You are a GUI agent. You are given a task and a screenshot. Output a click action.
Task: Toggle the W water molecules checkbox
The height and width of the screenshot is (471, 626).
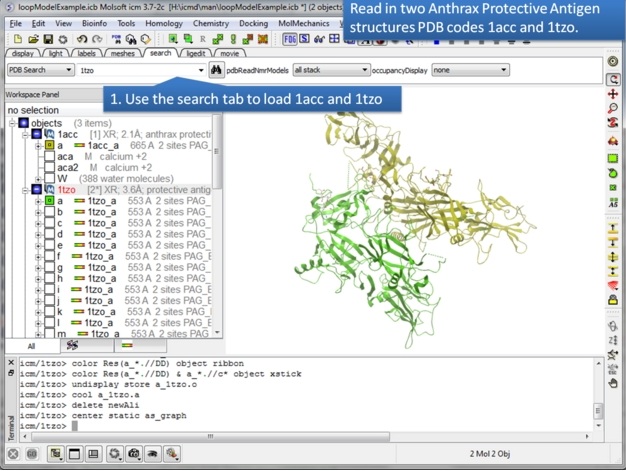click(x=49, y=179)
